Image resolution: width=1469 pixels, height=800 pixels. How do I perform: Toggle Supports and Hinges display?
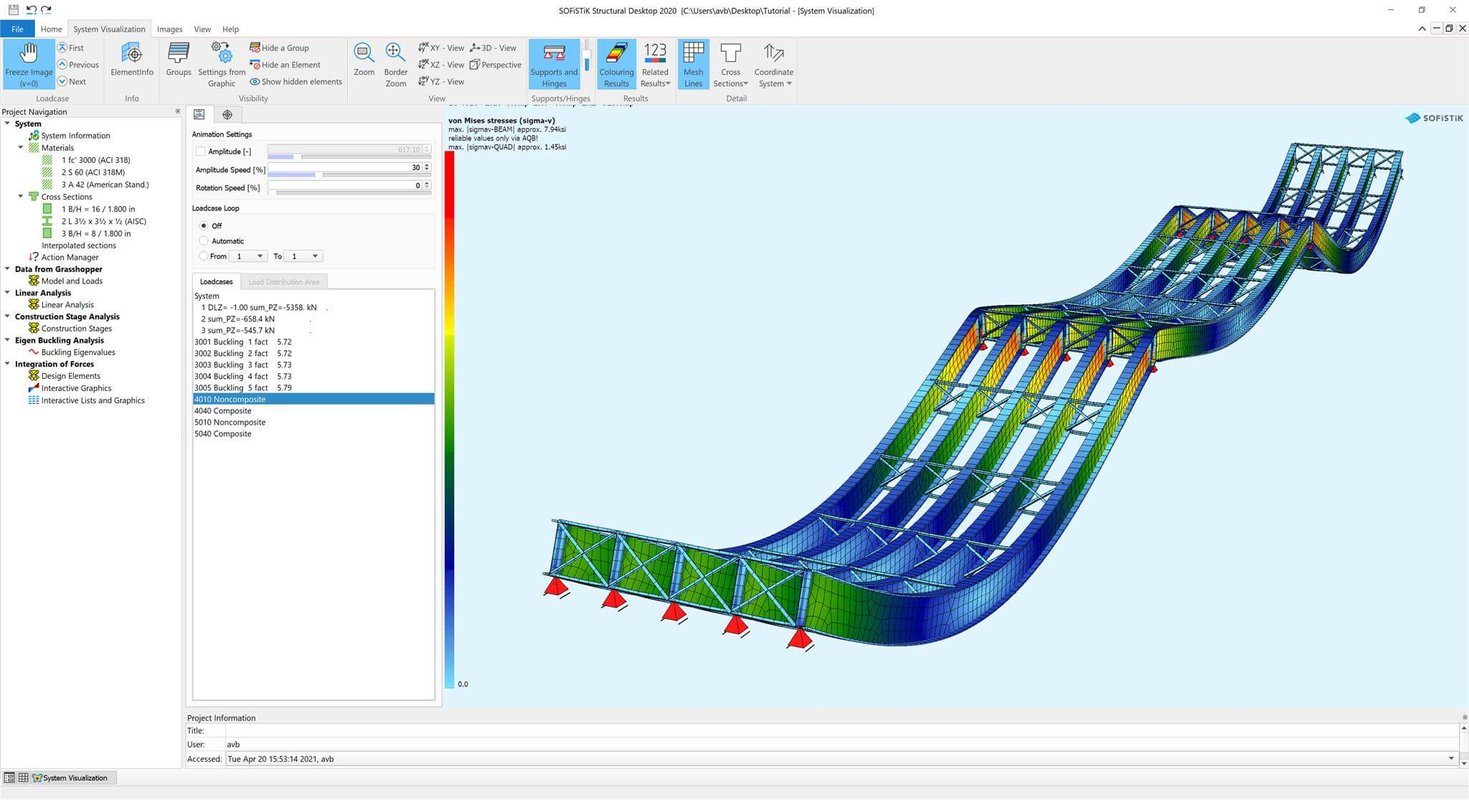coord(554,65)
